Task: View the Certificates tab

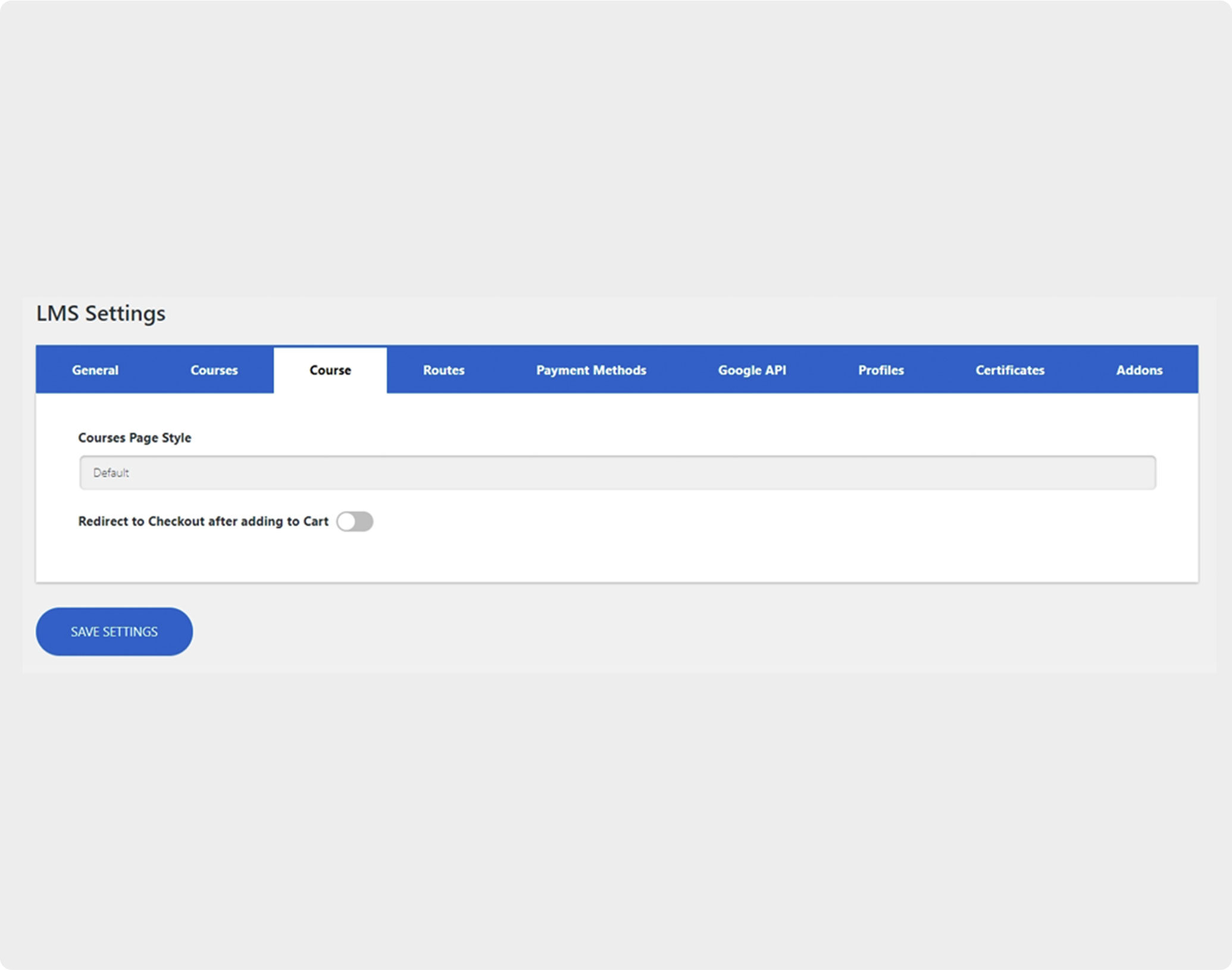Action: [1009, 370]
